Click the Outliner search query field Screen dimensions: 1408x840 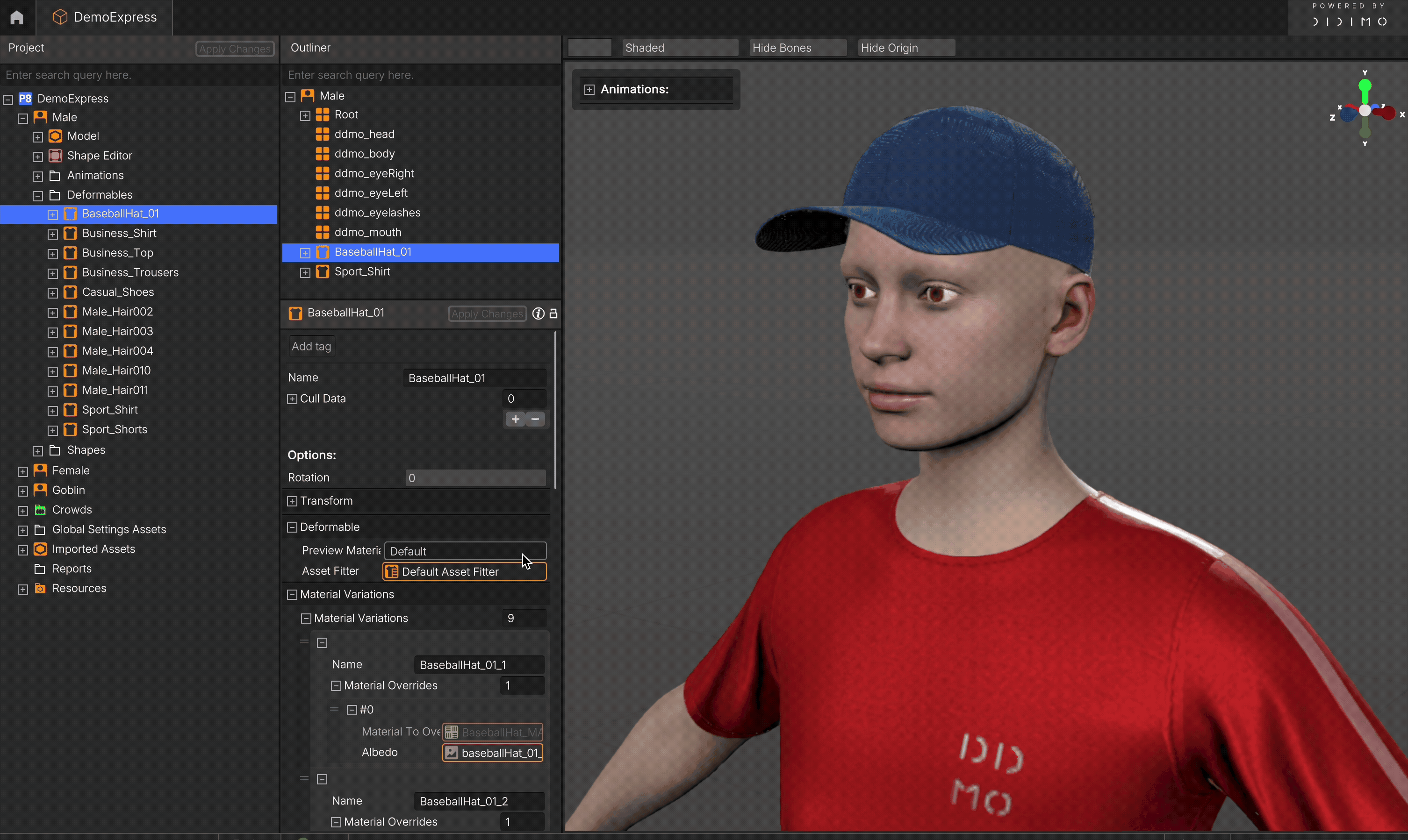419,75
